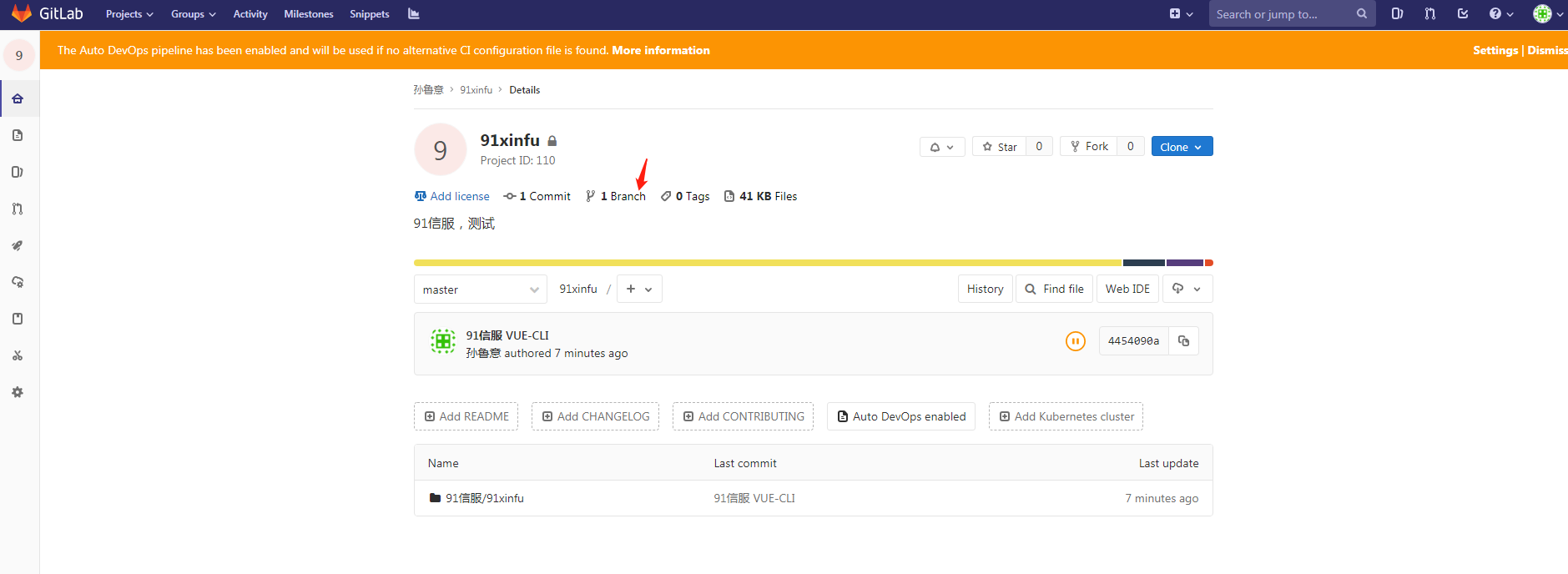The width and height of the screenshot is (1568, 574).
Task: Click Add README button
Action: [466, 416]
